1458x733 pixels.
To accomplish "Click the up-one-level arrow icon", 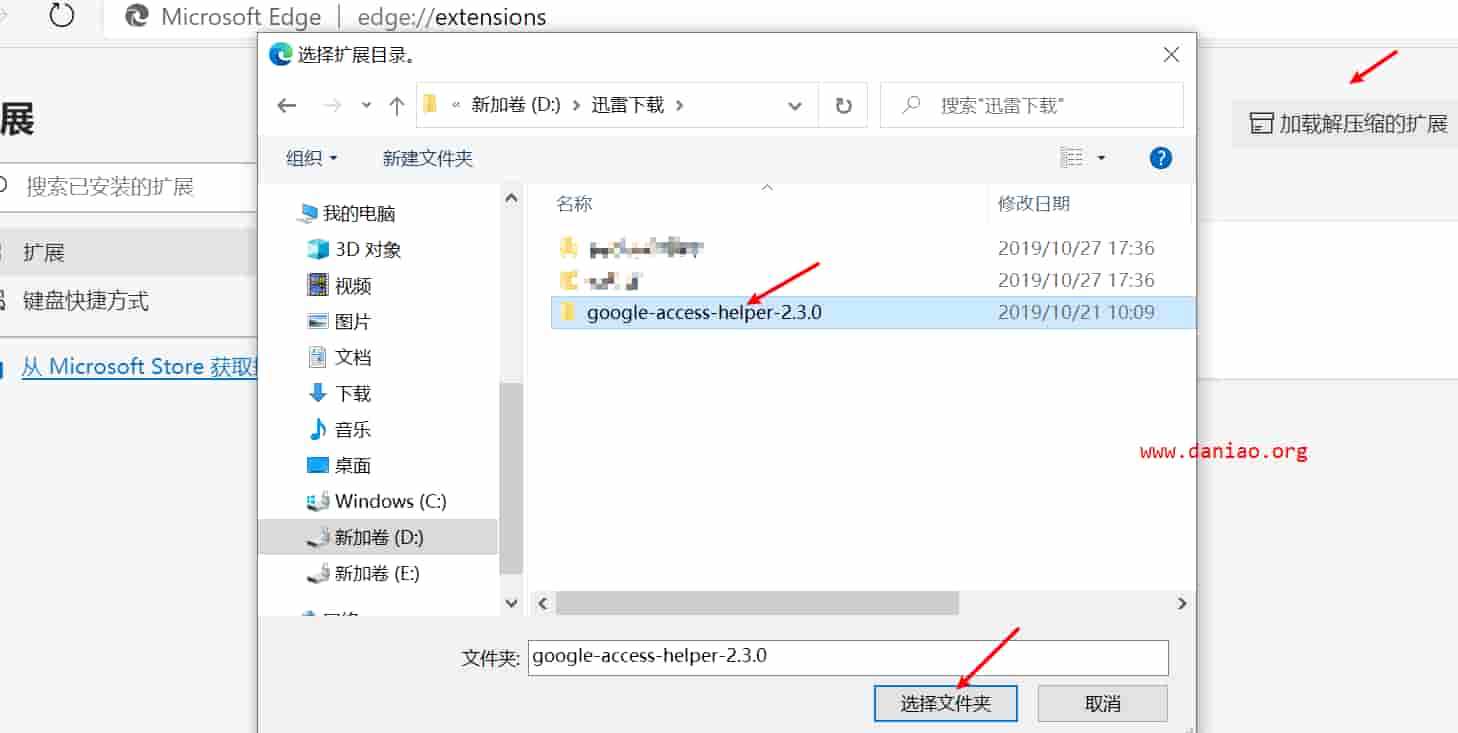I will pyautogui.click(x=397, y=106).
